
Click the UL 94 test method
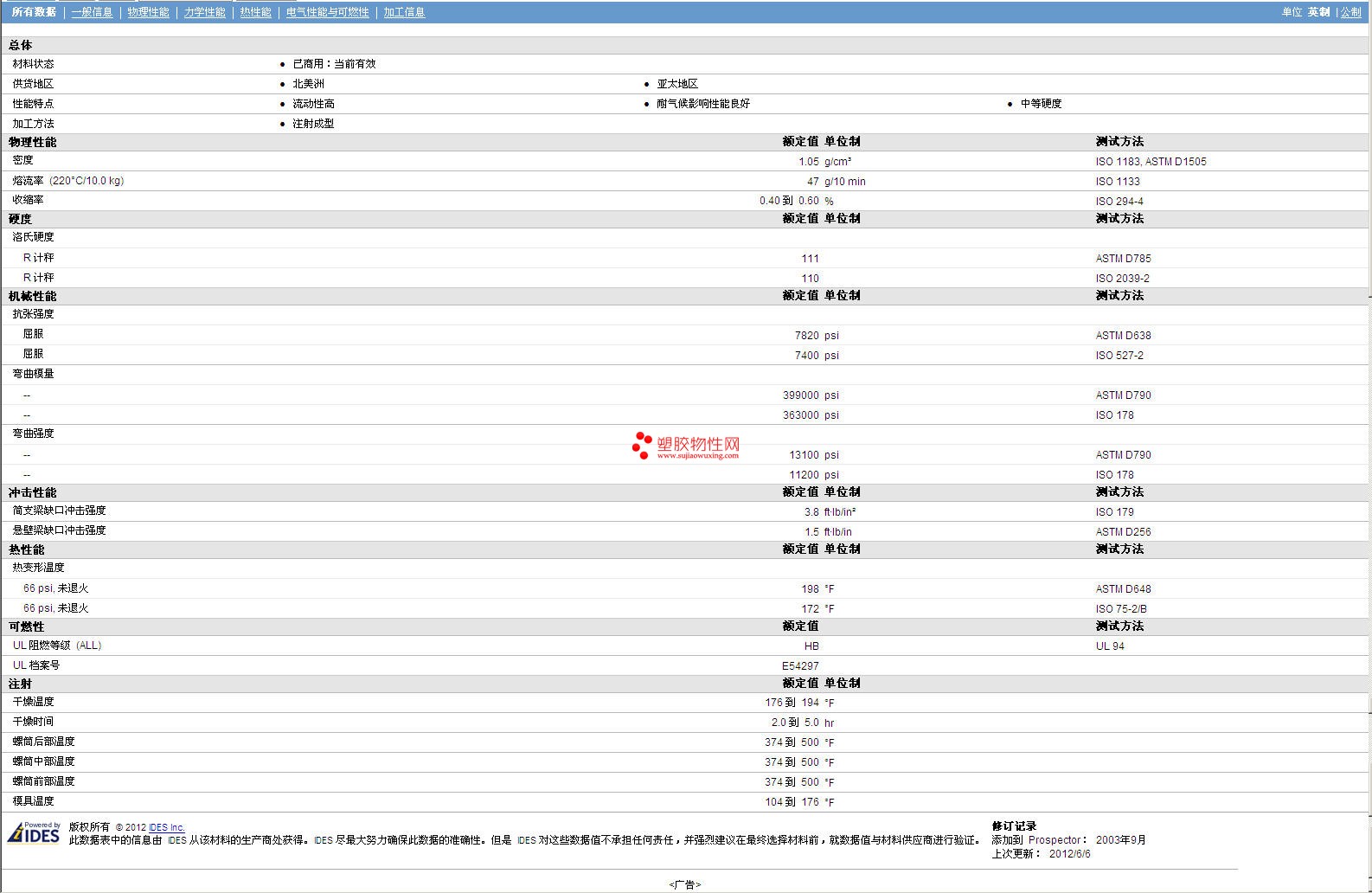click(1110, 646)
